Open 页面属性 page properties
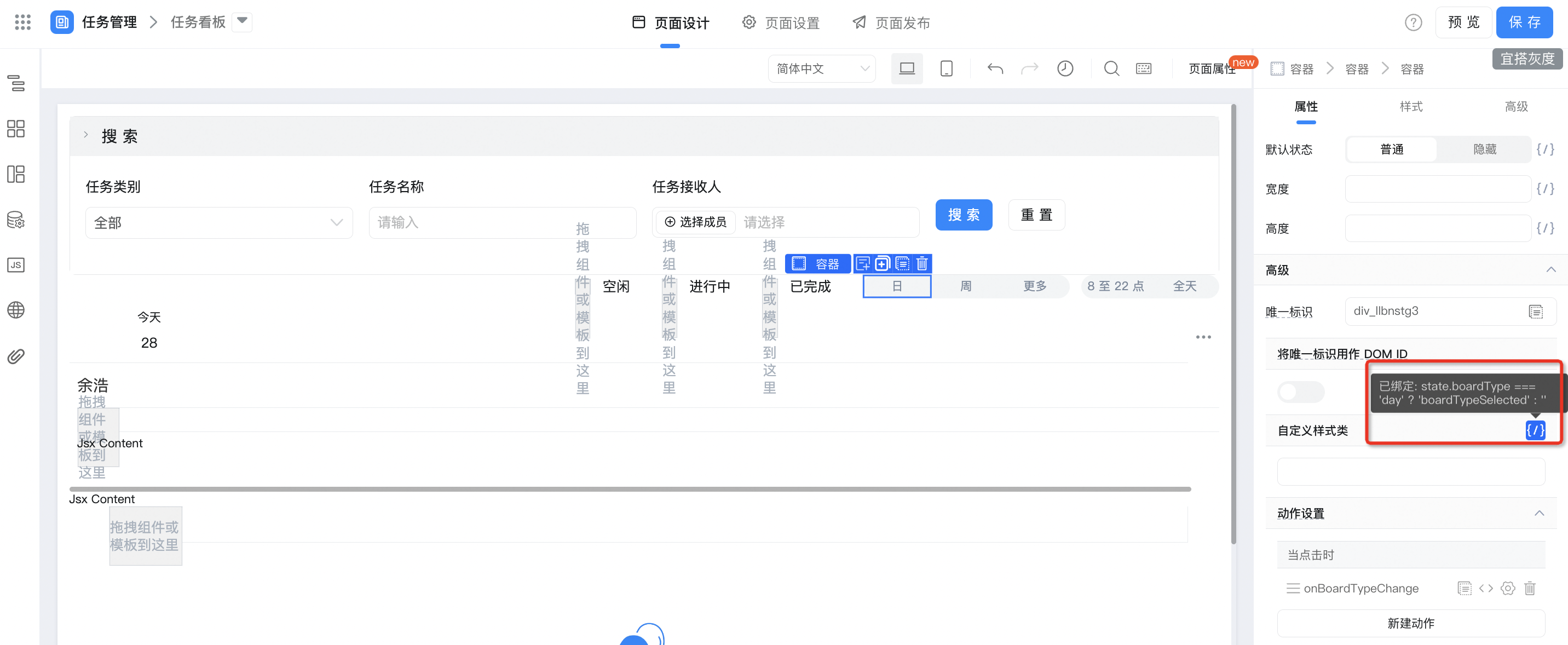1568x645 pixels. 1211,69
